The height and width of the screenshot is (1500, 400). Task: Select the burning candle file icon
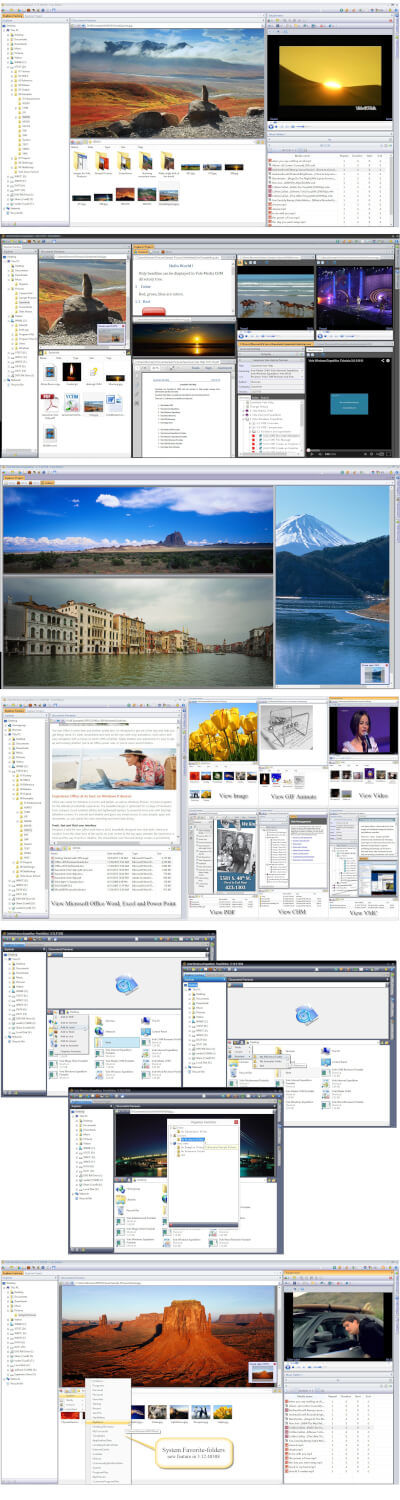pos(69,373)
